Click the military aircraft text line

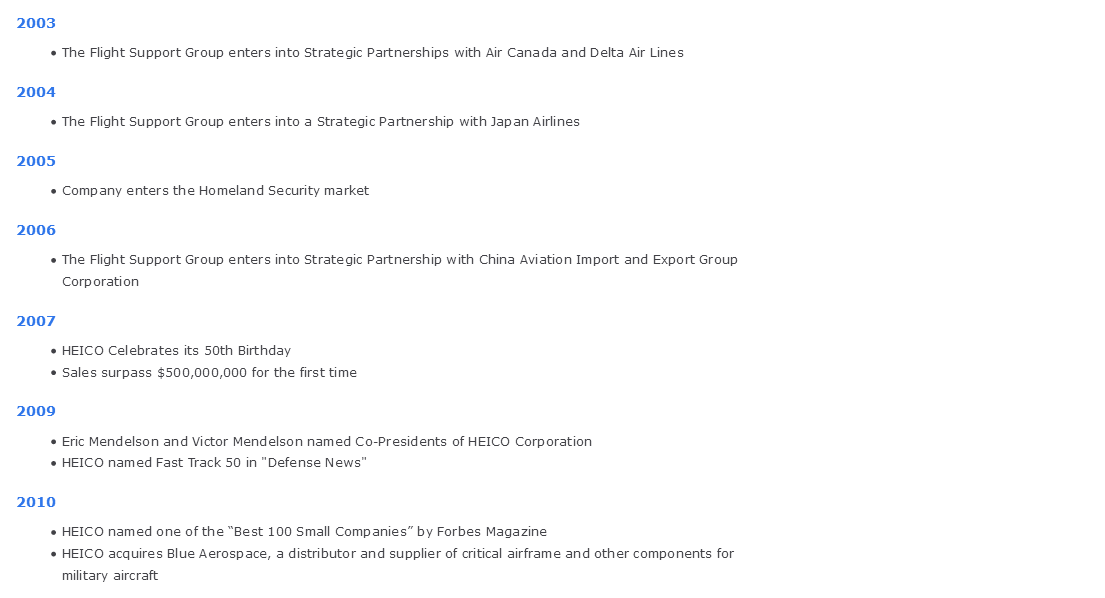point(110,576)
